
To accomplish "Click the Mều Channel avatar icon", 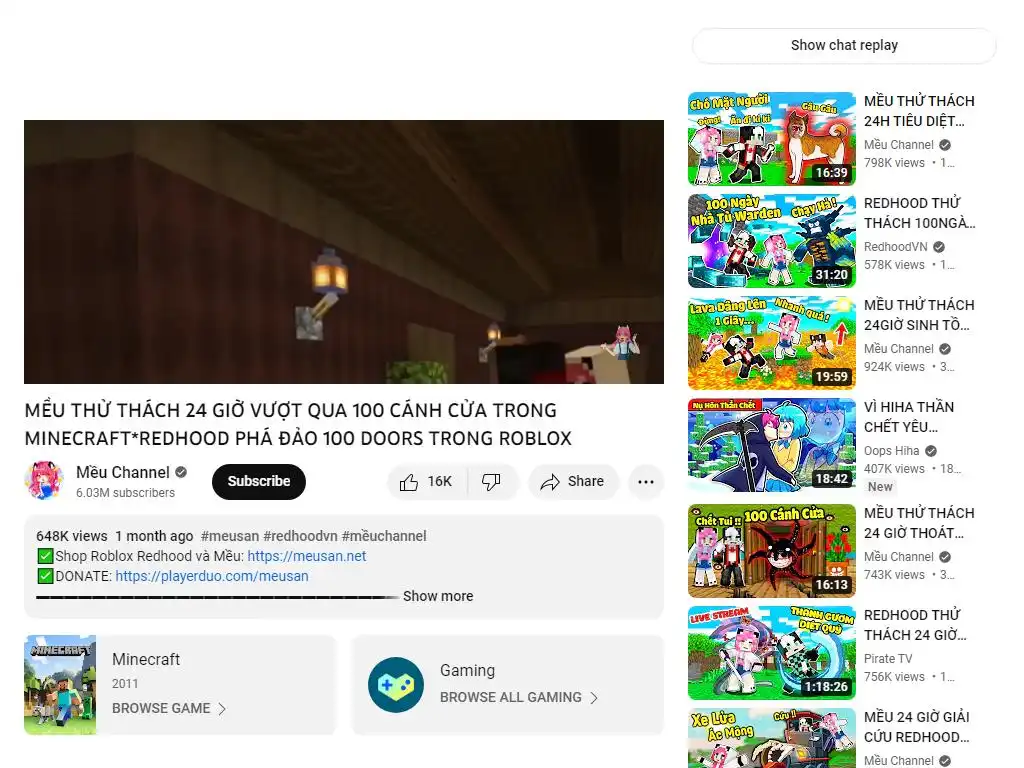I will coord(44,481).
